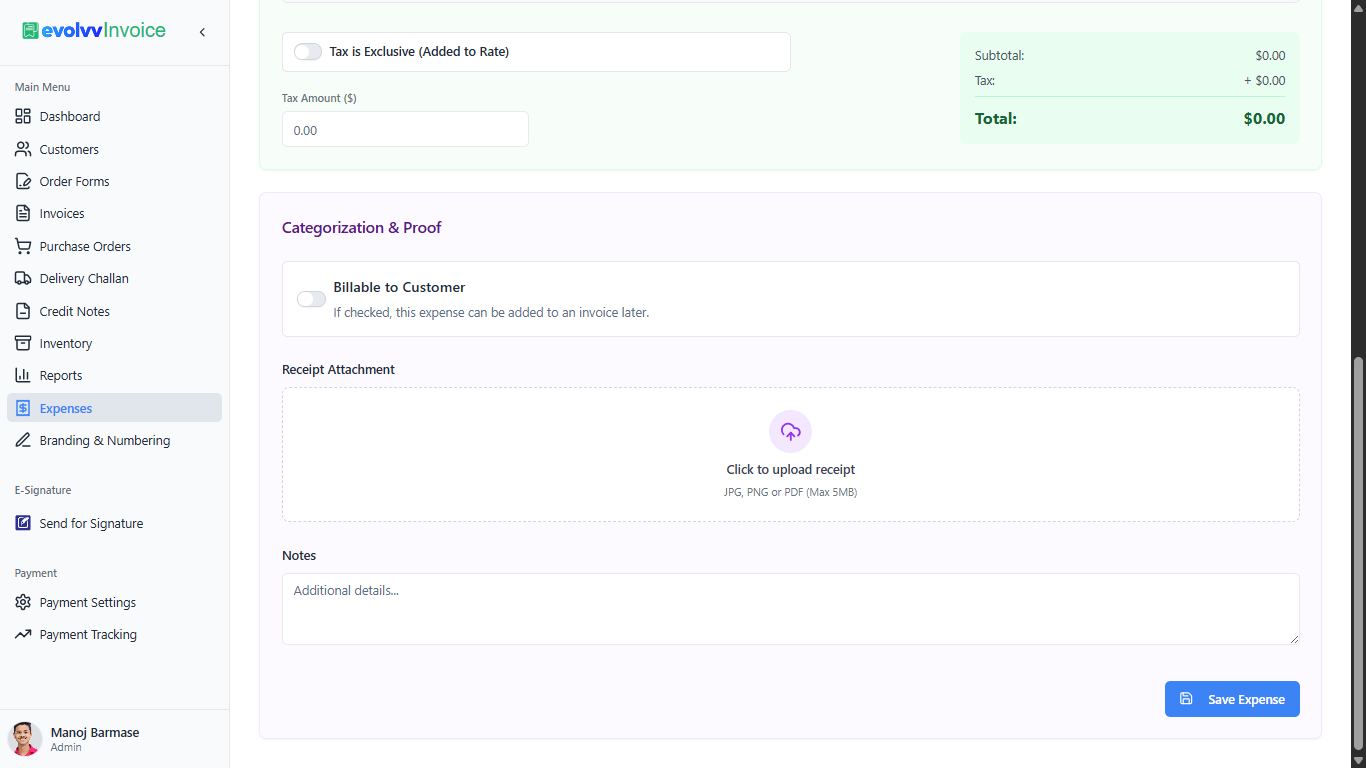Click the Customers people icon
The width and height of the screenshot is (1366, 768).
click(x=23, y=149)
